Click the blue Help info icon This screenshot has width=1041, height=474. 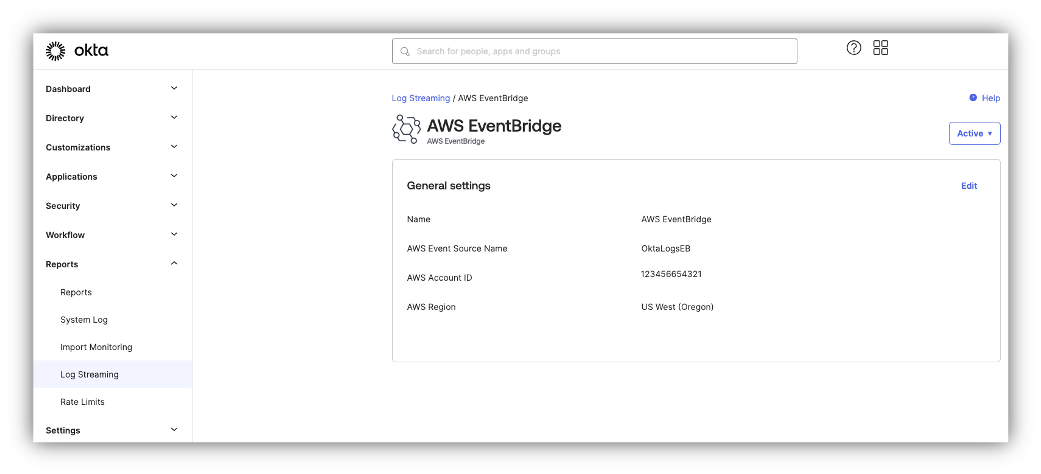pyautogui.click(x=973, y=98)
